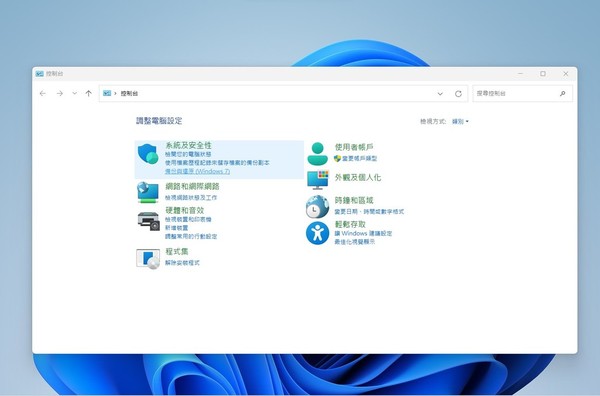Click the Clock and Region globe icon
The width and height of the screenshot is (600, 396).
pos(317,207)
